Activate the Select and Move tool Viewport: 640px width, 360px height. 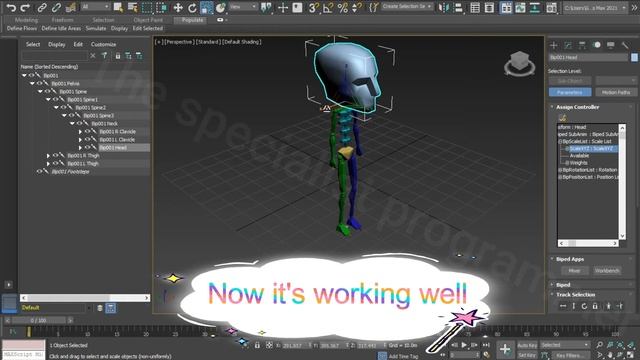[x=178, y=7]
